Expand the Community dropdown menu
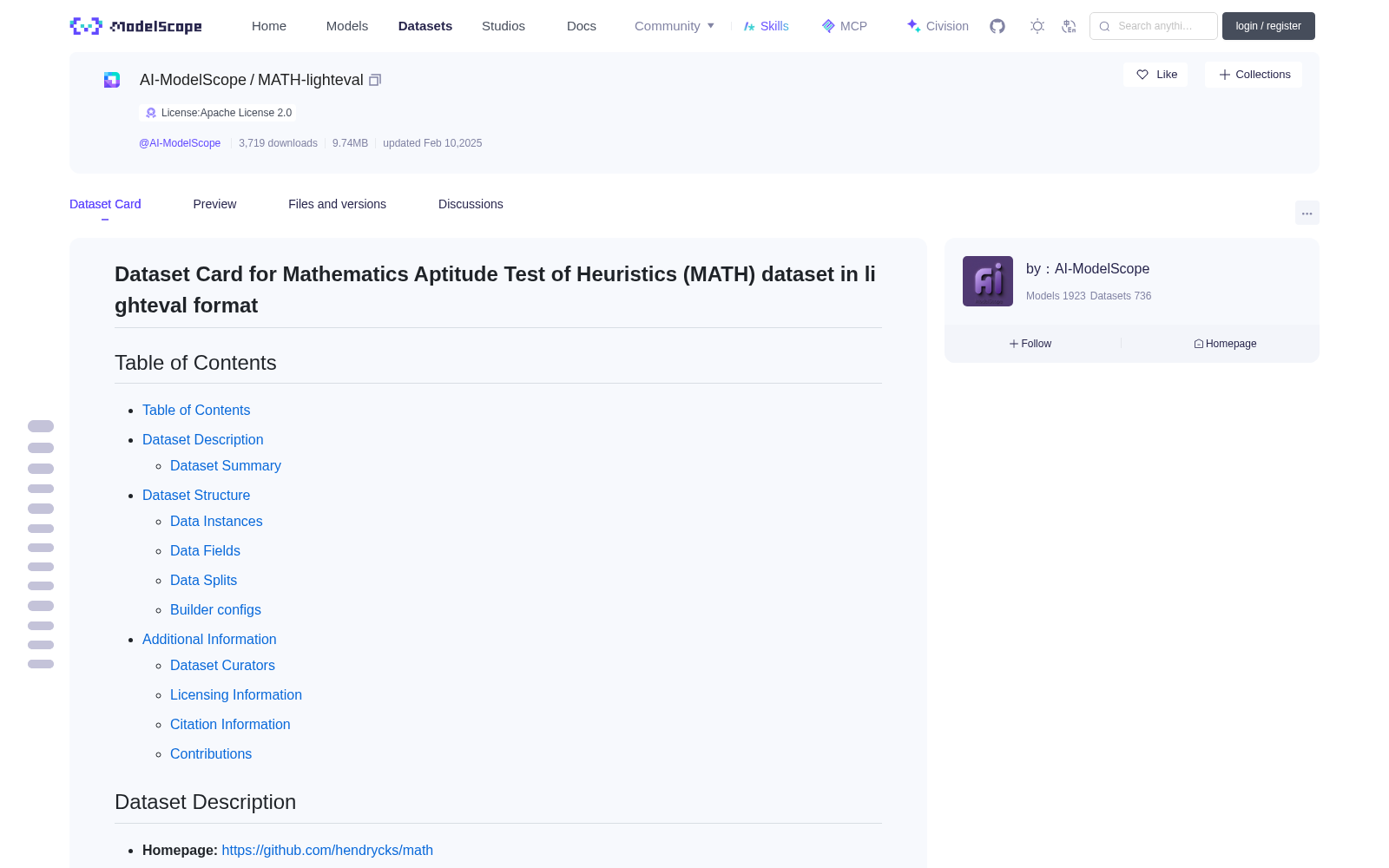The width and height of the screenshot is (1389, 868). [x=675, y=26]
